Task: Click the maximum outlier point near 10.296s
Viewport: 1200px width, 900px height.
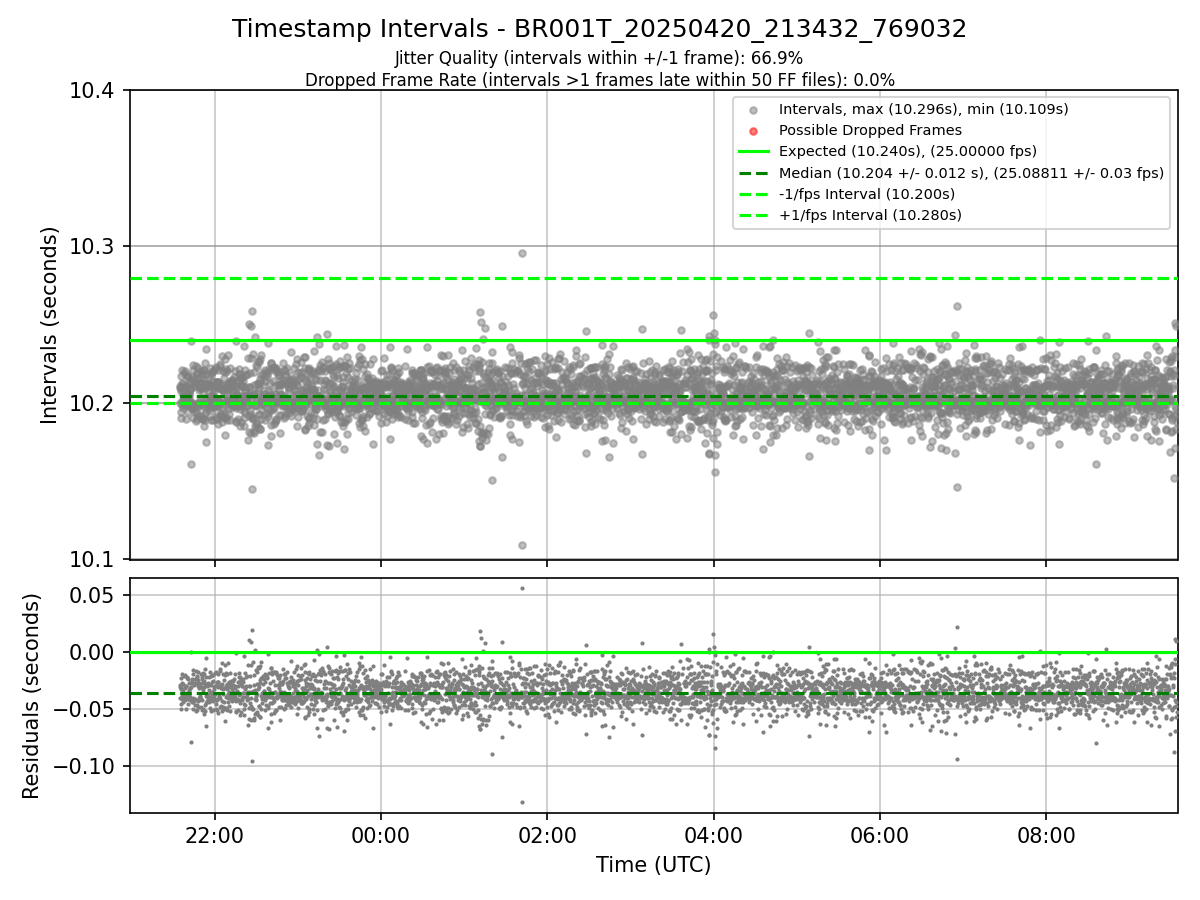Action: click(x=522, y=253)
